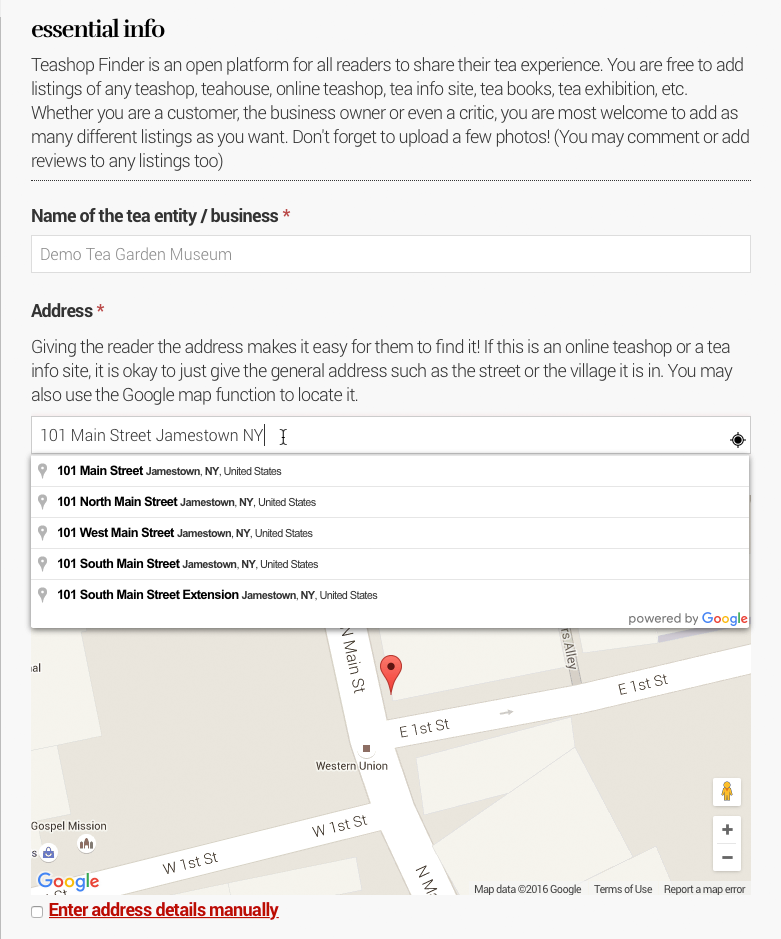Open the map Terms of Use link
Screen dimensions: 781x939
[x=622, y=889]
